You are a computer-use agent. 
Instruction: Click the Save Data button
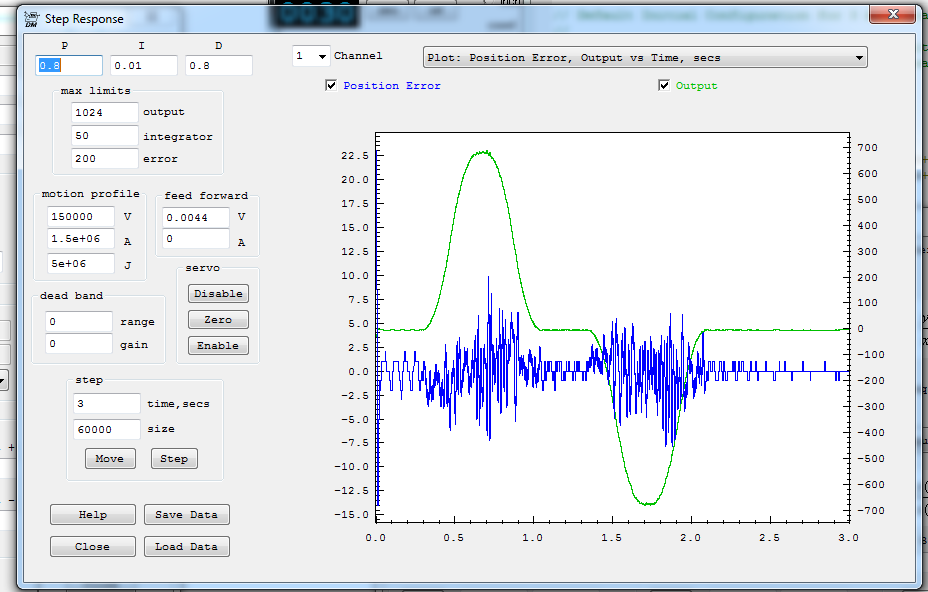[x=186, y=514]
